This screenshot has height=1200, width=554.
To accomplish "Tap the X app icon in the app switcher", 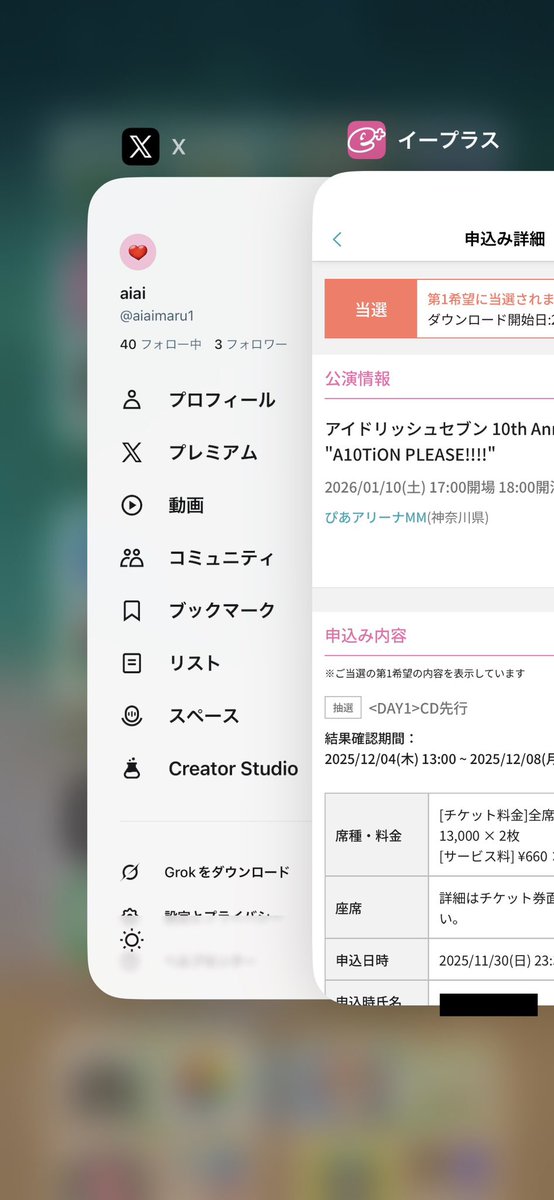I will (140, 146).
